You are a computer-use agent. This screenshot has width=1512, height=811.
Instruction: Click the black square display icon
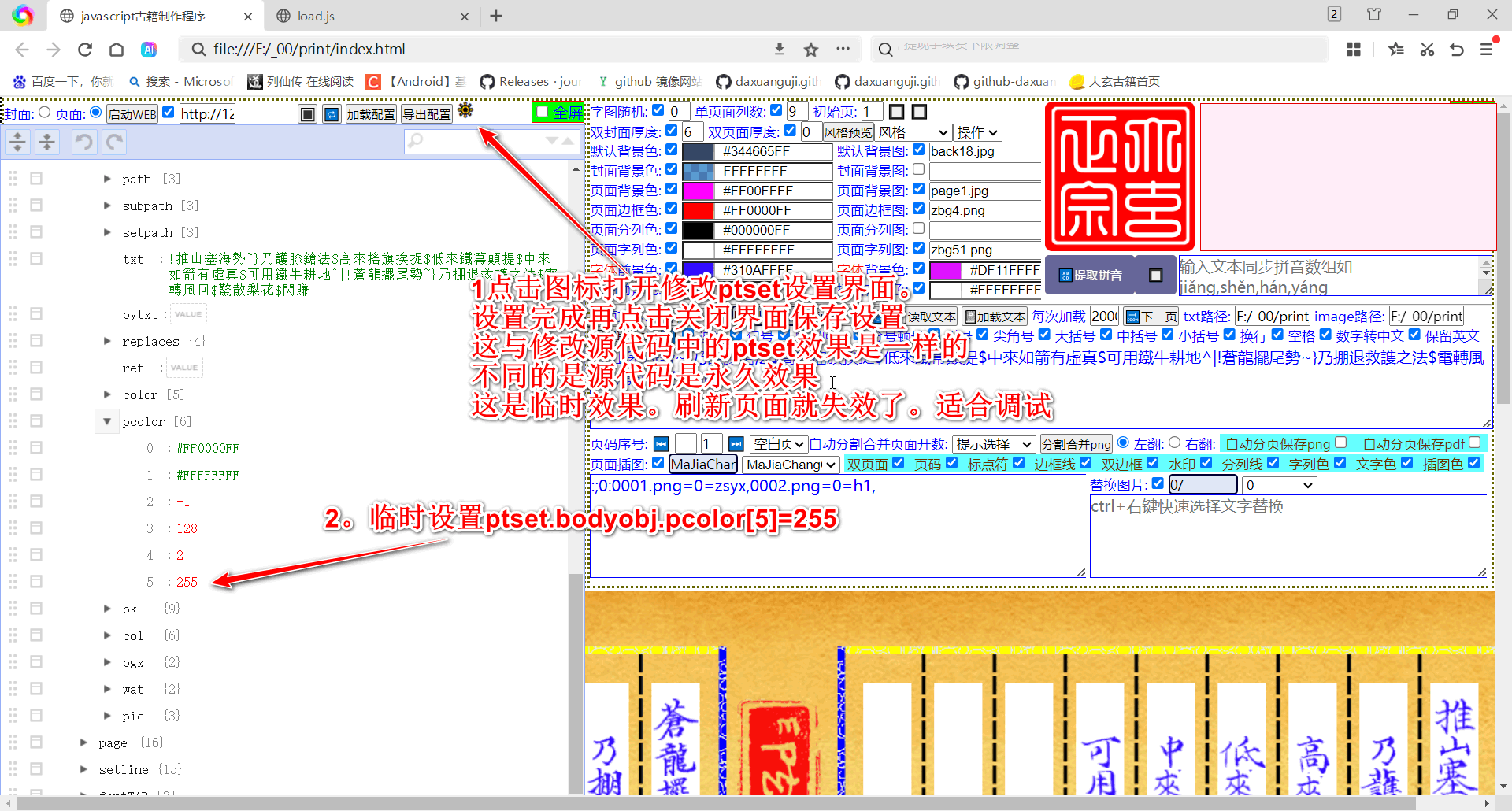pos(307,113)
